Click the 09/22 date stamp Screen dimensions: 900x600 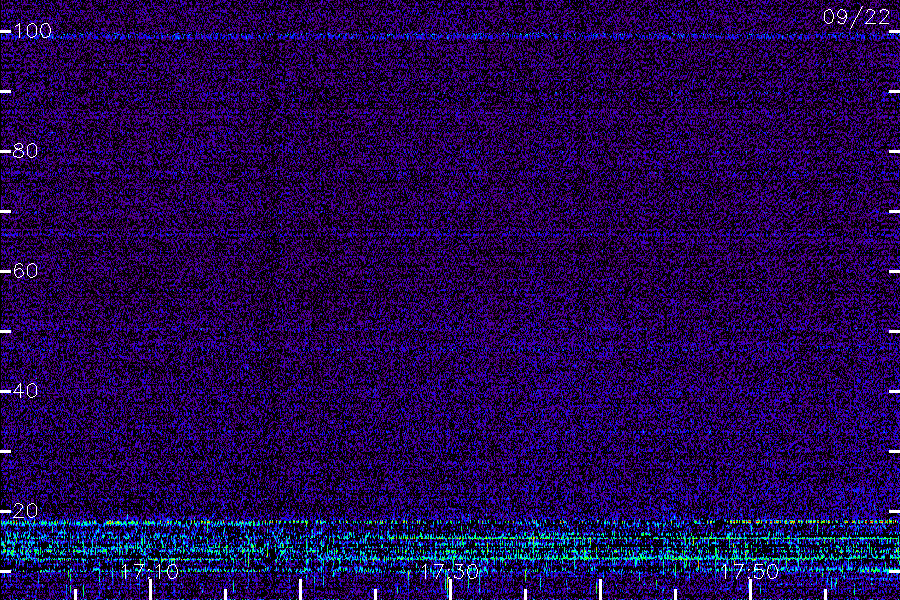click(856, 17)
